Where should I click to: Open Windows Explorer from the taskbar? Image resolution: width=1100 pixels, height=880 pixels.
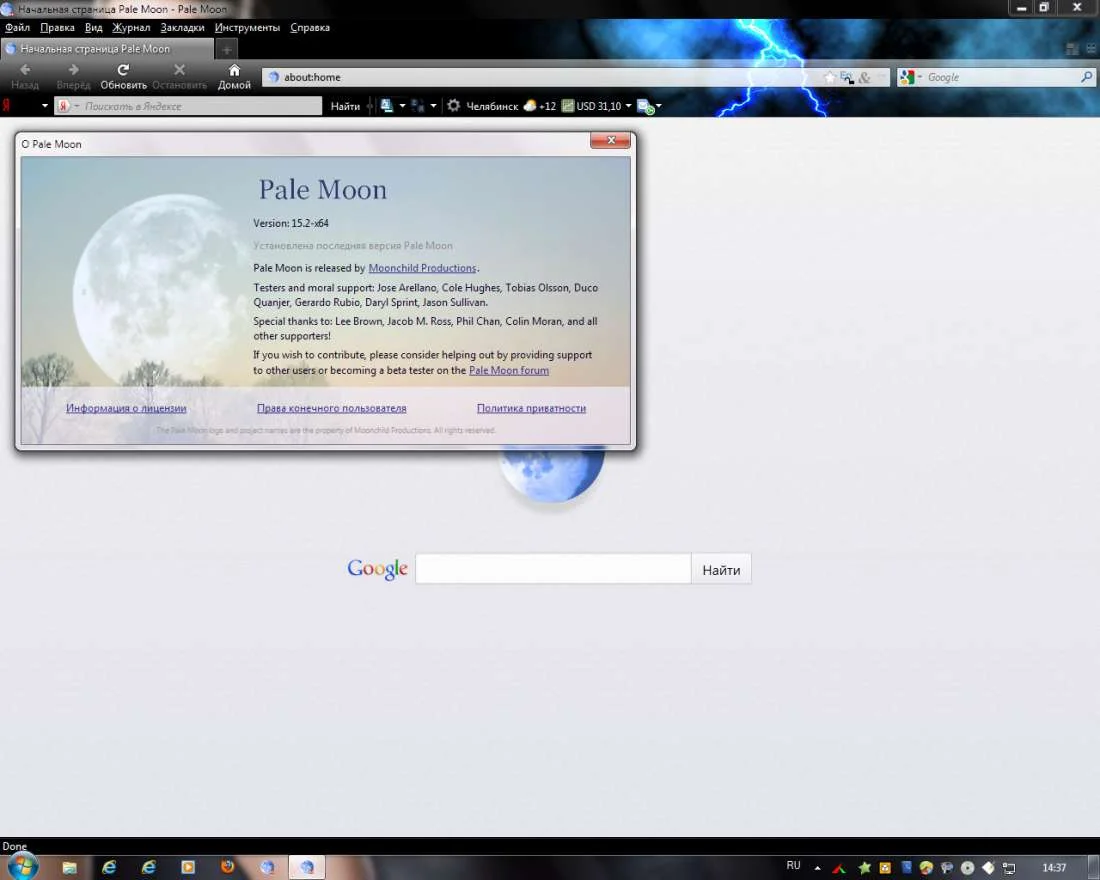tap(69, 867)
